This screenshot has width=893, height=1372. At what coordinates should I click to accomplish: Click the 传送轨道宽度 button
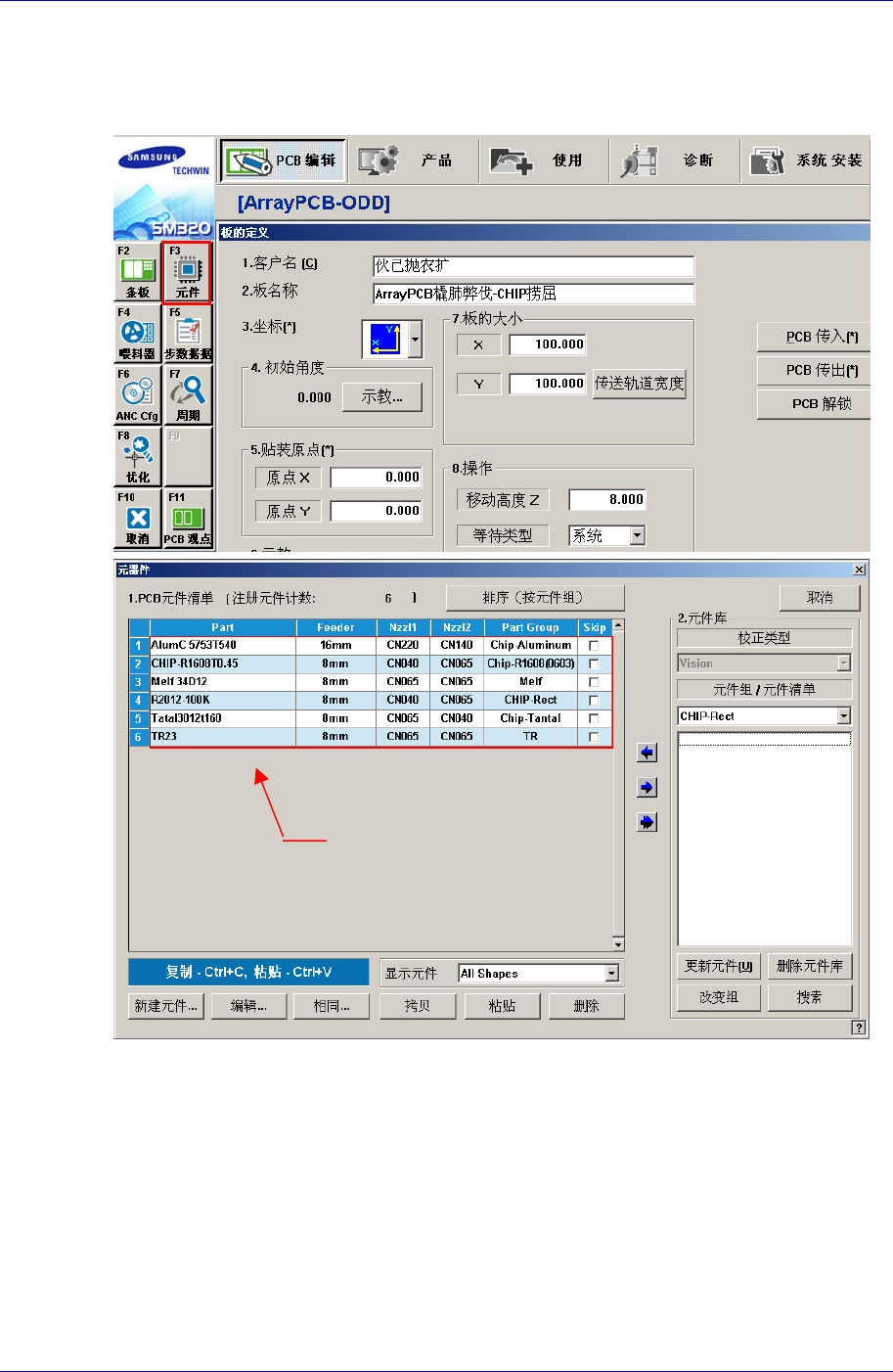point(640,383)
